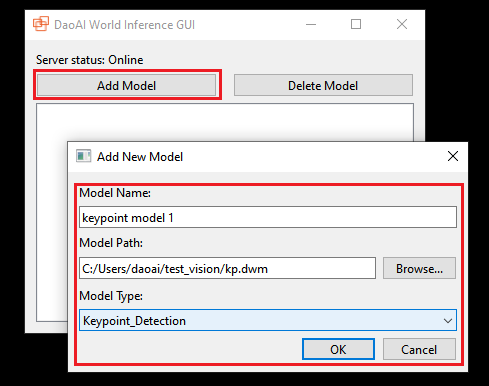Click the Delete Model button
The height and width of the screenshot is (386, 489).
[x=323, y=85]
